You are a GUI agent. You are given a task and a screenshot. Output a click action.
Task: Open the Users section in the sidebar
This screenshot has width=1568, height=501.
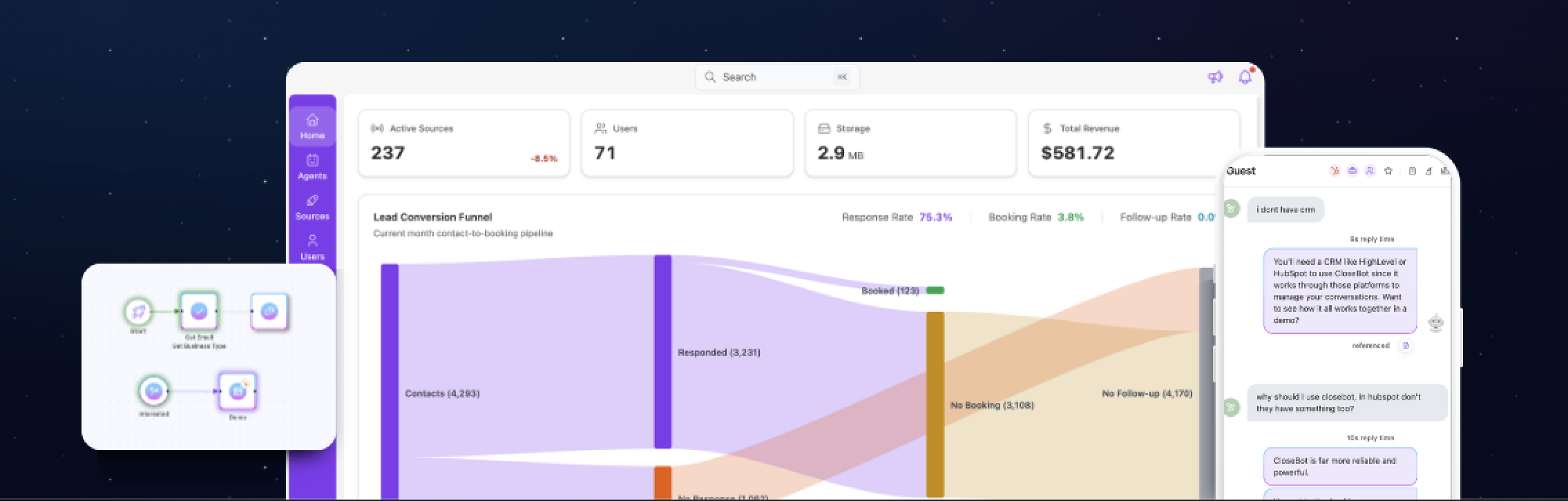(x=312, y=247)
